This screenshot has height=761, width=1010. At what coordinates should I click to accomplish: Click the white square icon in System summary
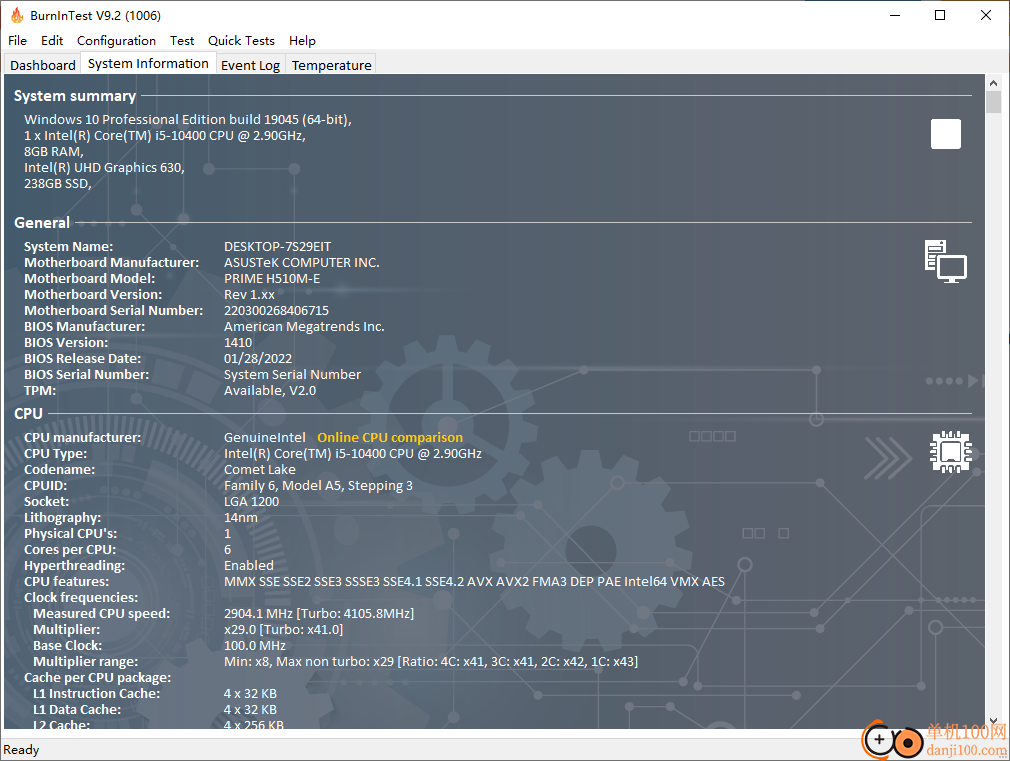(946, 134)
